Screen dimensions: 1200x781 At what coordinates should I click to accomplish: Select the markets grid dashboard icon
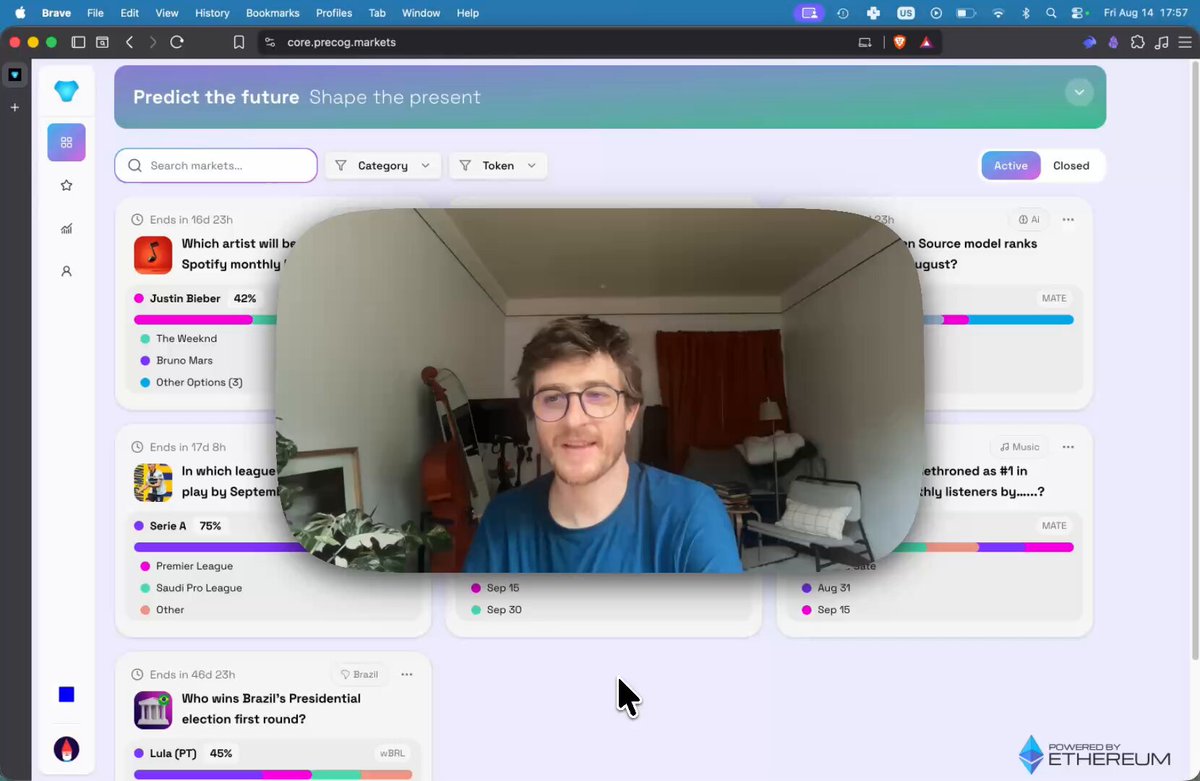66,142
